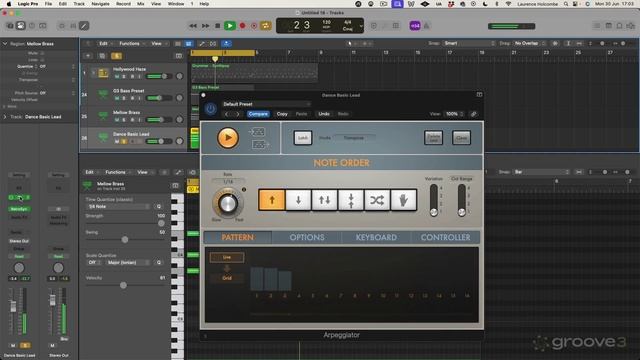Open the File menu in the menu bar
The width and height of the screenshot is (640, 360).
pos(48,4)
